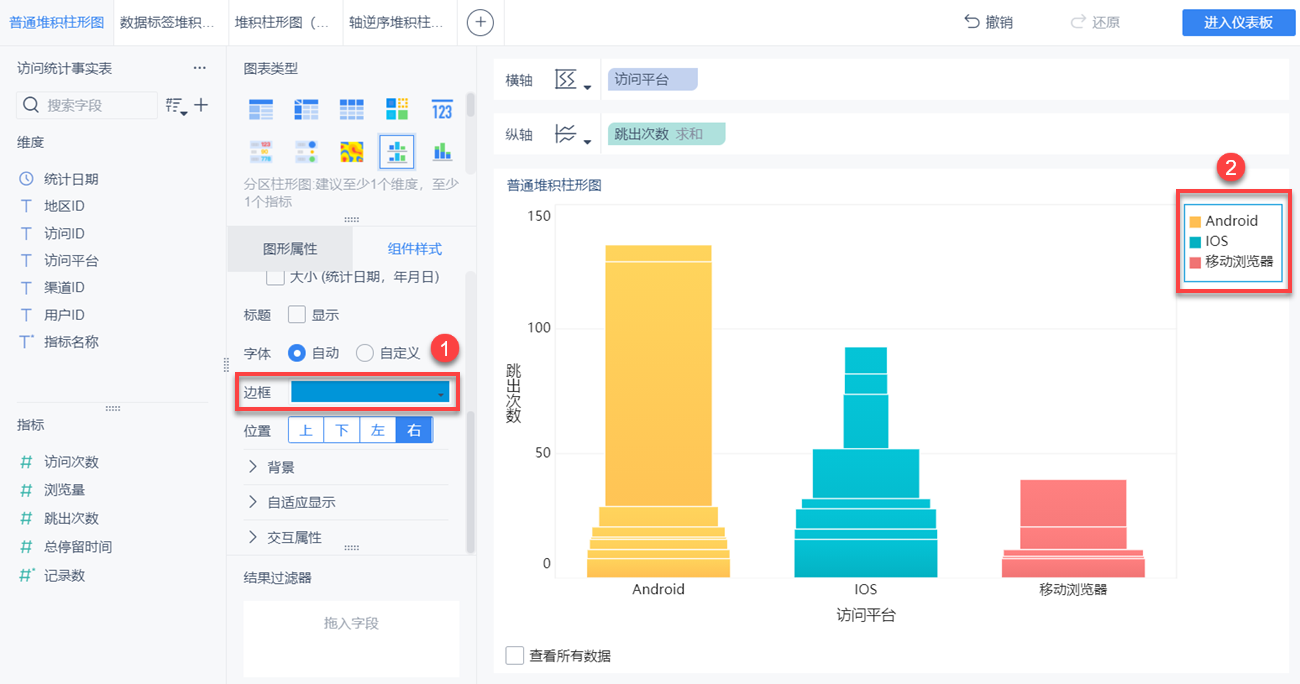The width and height of the screenshot is (1300, 684).
Task: Enable the 标题 显示 checkbox
Action: click(297, 314)
